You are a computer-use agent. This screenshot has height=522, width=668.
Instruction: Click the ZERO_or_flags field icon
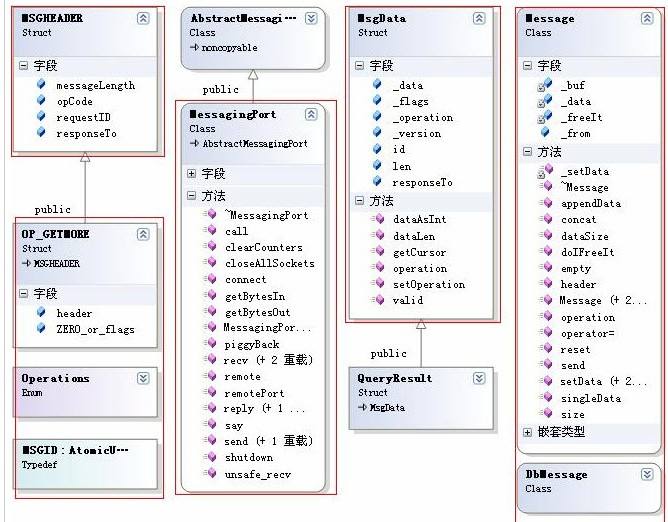pos(41,328)
